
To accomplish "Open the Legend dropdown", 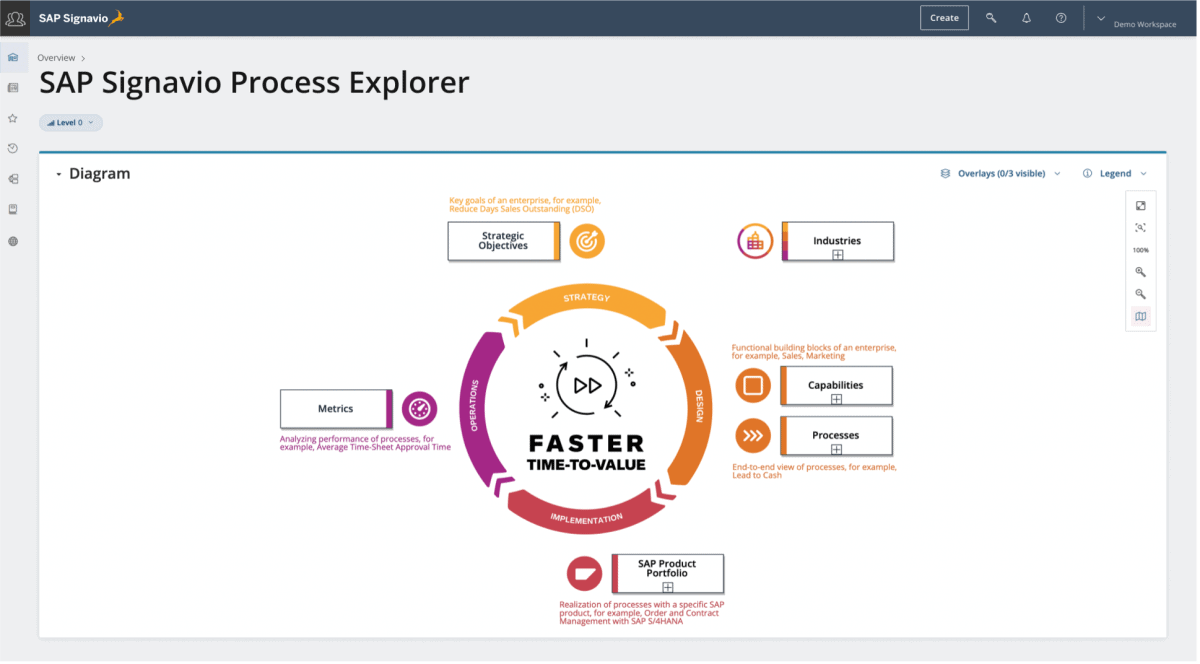I will coord(1113,172).
